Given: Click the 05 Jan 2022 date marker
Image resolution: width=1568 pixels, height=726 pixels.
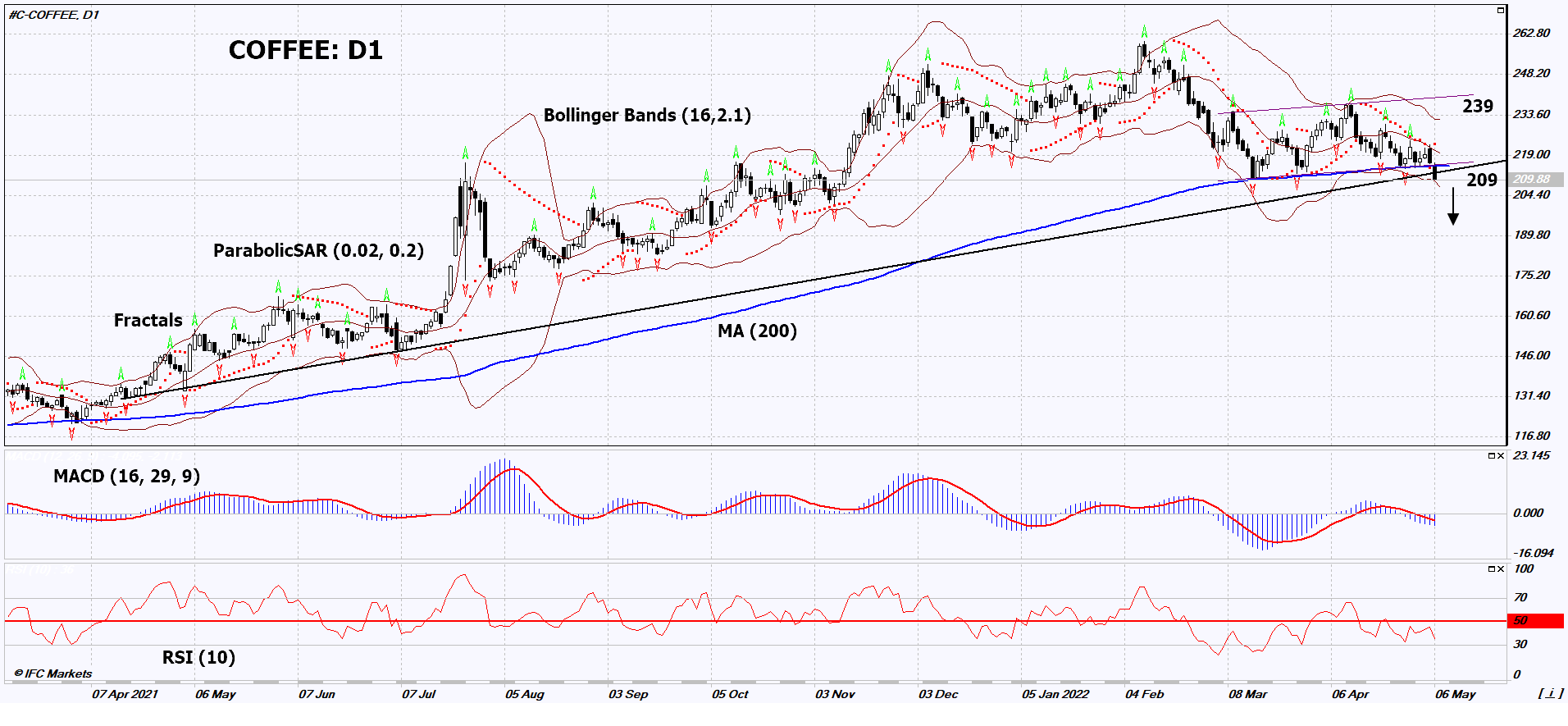Looking at the screenshot, I should [x=1055, y=695].
